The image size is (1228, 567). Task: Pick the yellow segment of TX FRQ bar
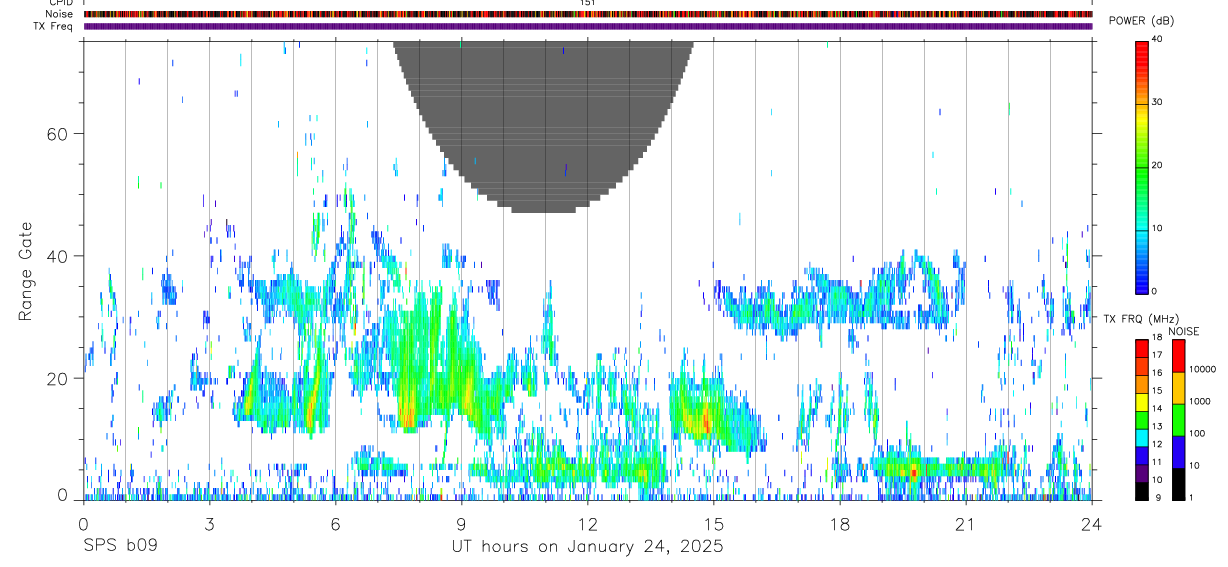click(1141, 401)
